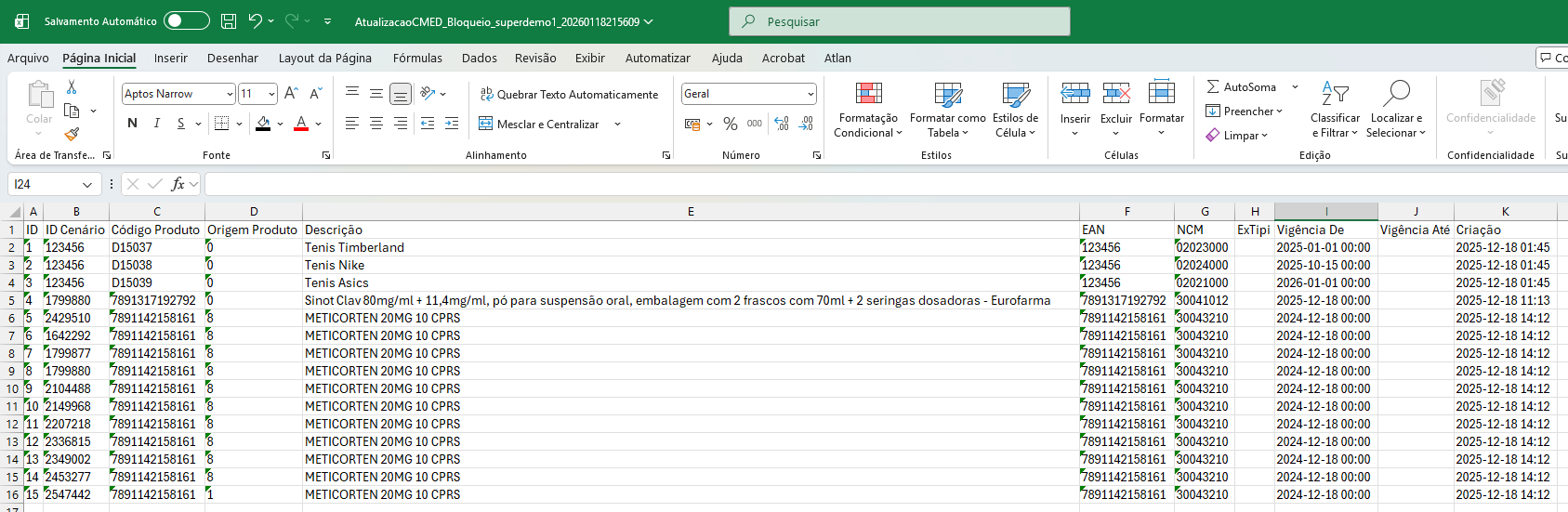Image resolution: width=1568 pixels, height=512 pixels.
Task: Toggle bottom vertical alignment
Action: pos(401,94)
